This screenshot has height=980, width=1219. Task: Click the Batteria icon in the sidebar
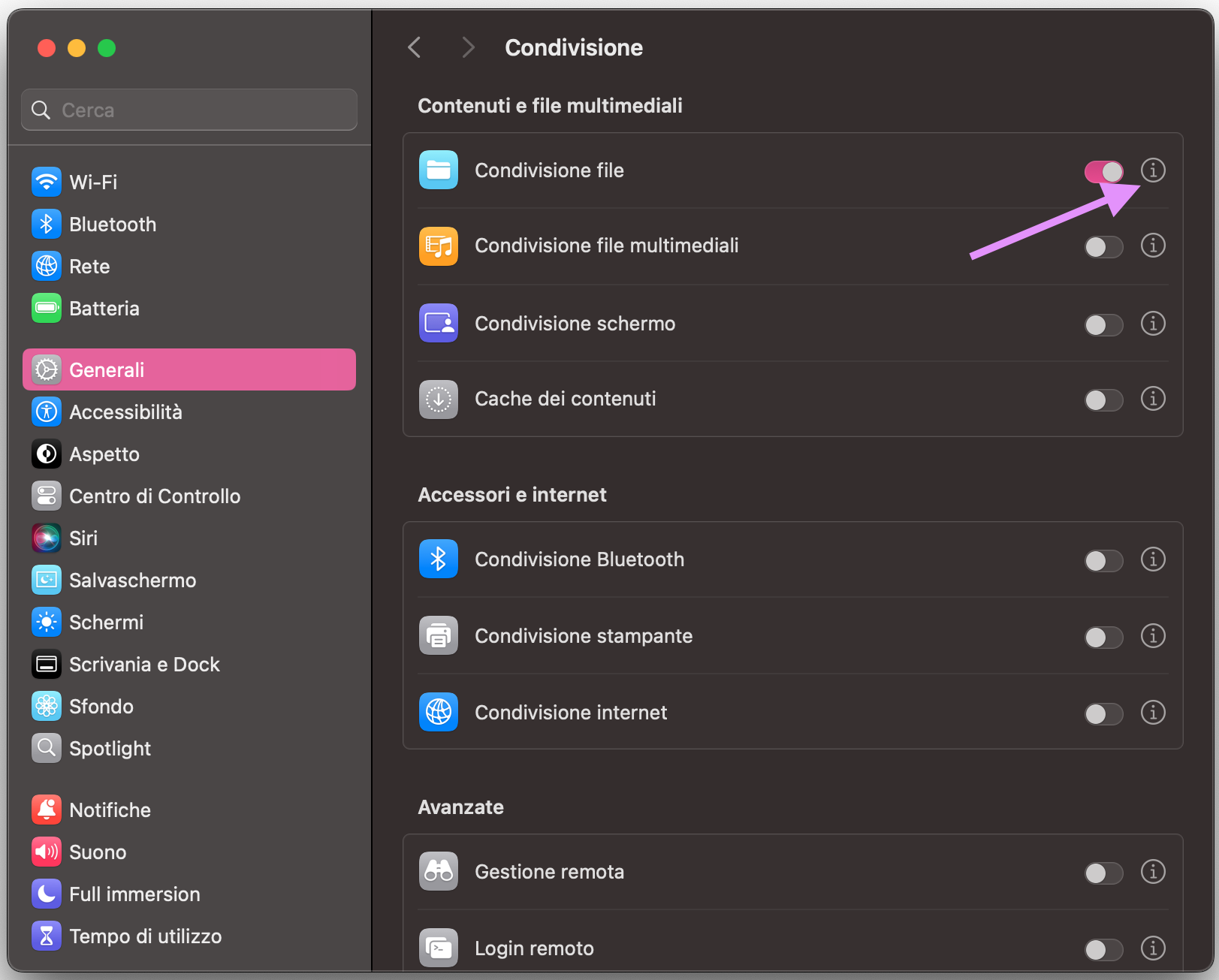[47, 308]
